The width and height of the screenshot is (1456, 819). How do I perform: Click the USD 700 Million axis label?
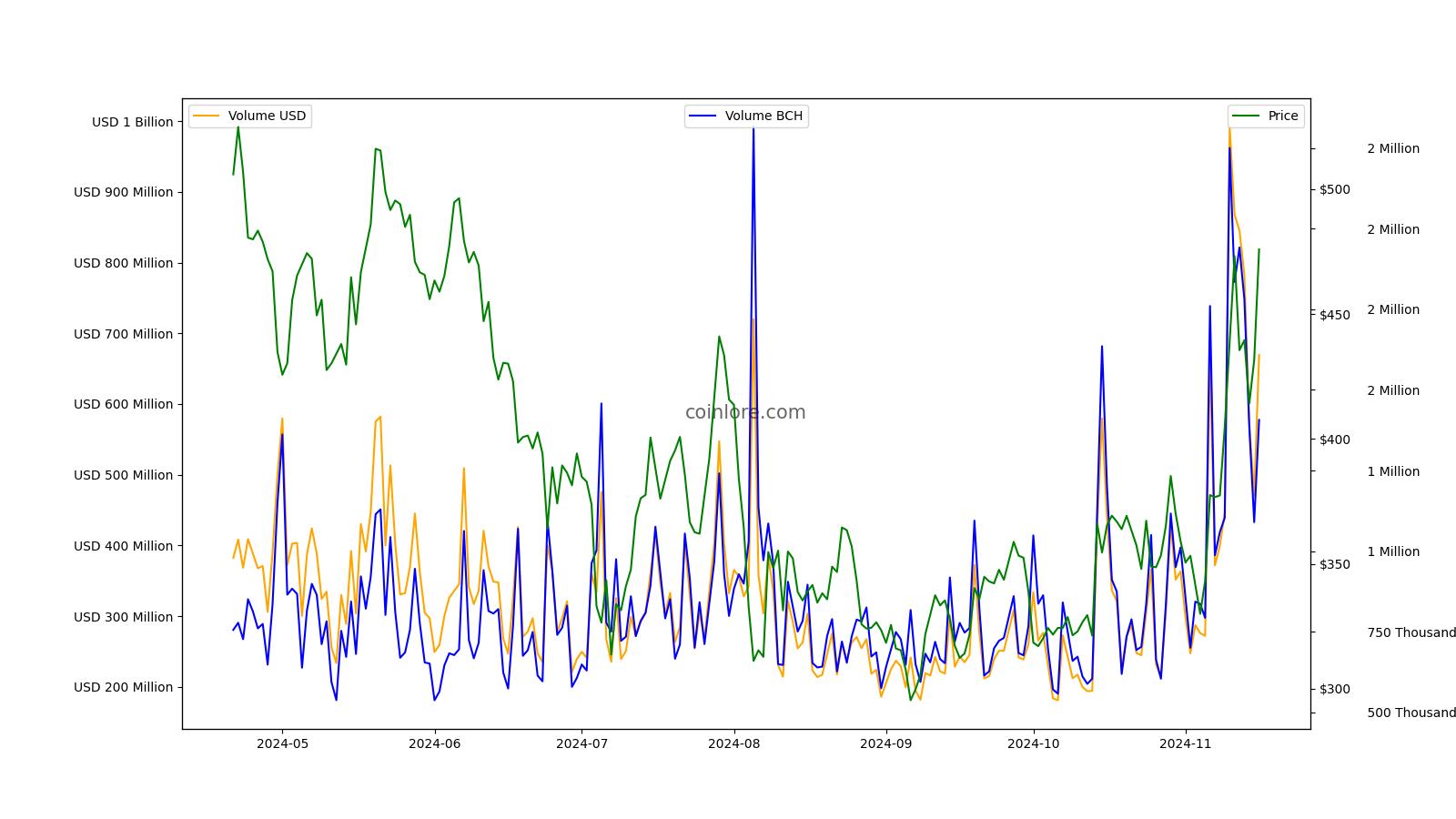coord(123,334)
